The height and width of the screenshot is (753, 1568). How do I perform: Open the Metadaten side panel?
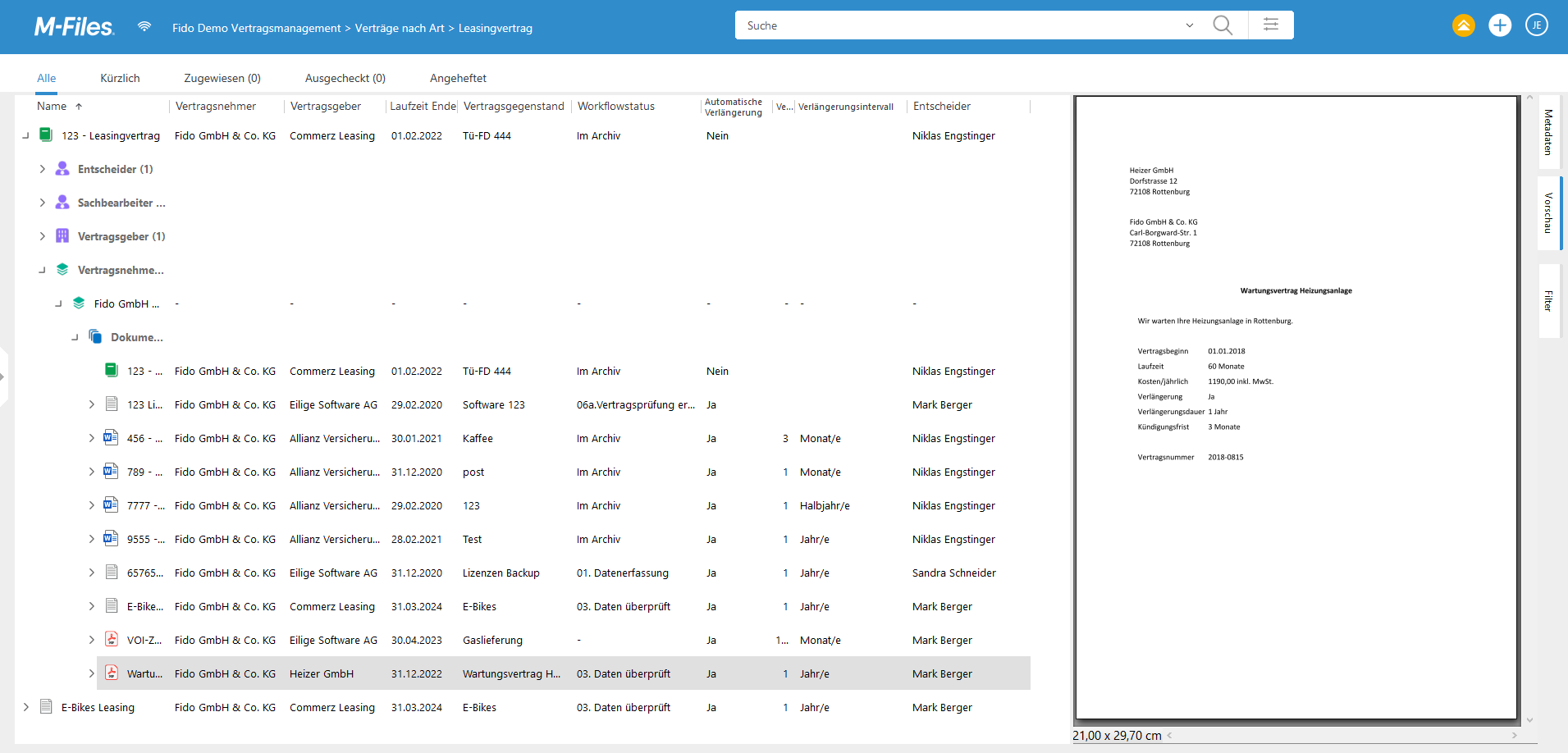click(x=1548, y=132)
